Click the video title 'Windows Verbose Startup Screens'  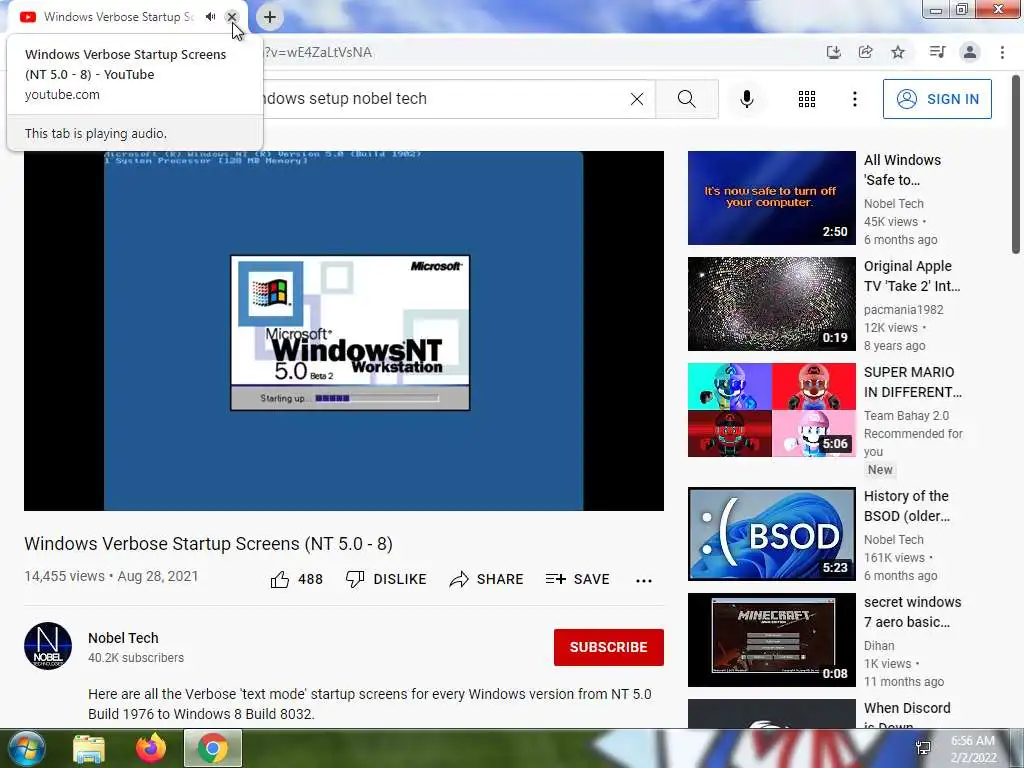pos(208,543)
